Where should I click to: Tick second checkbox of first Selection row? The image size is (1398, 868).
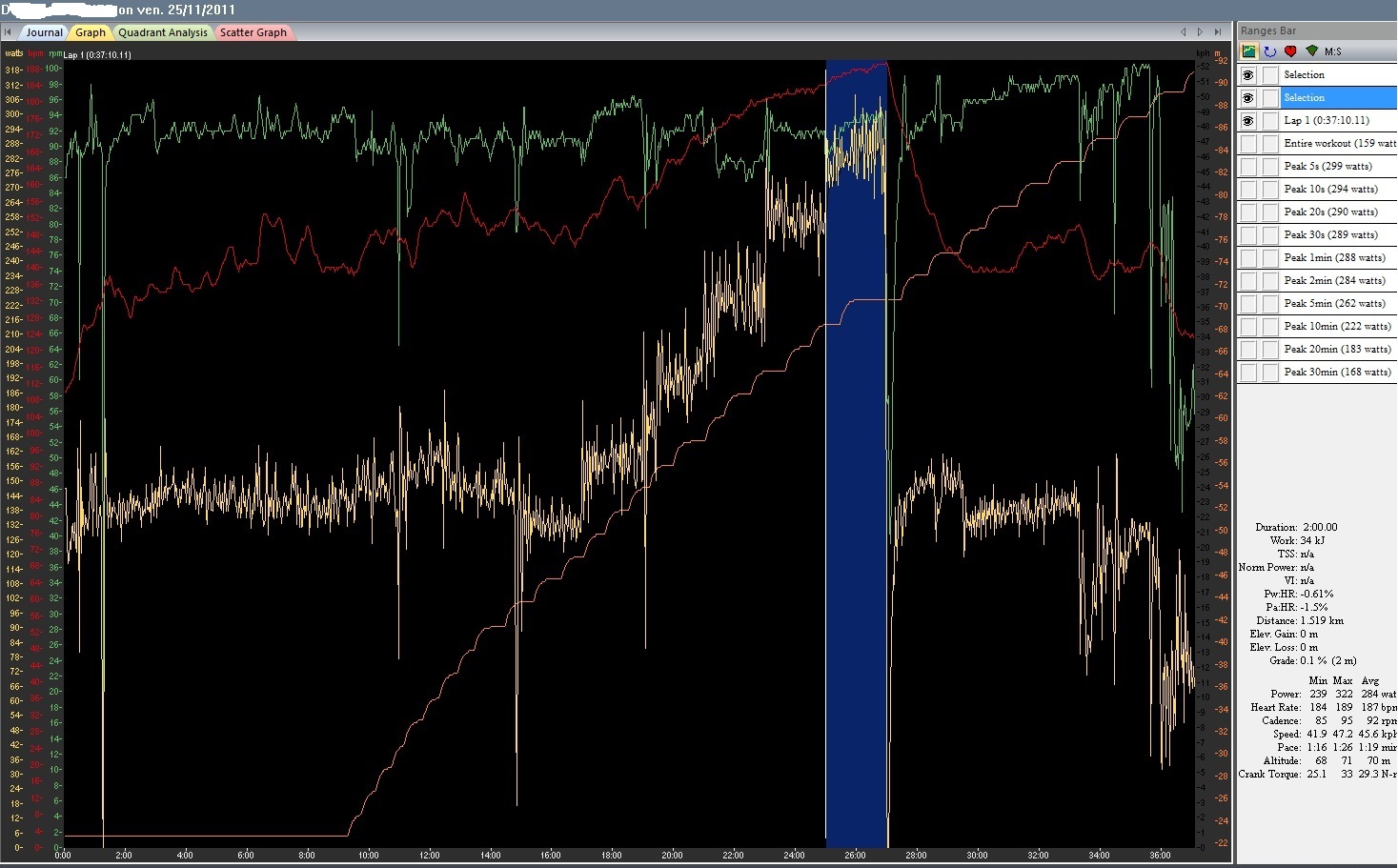point(1270,75)
